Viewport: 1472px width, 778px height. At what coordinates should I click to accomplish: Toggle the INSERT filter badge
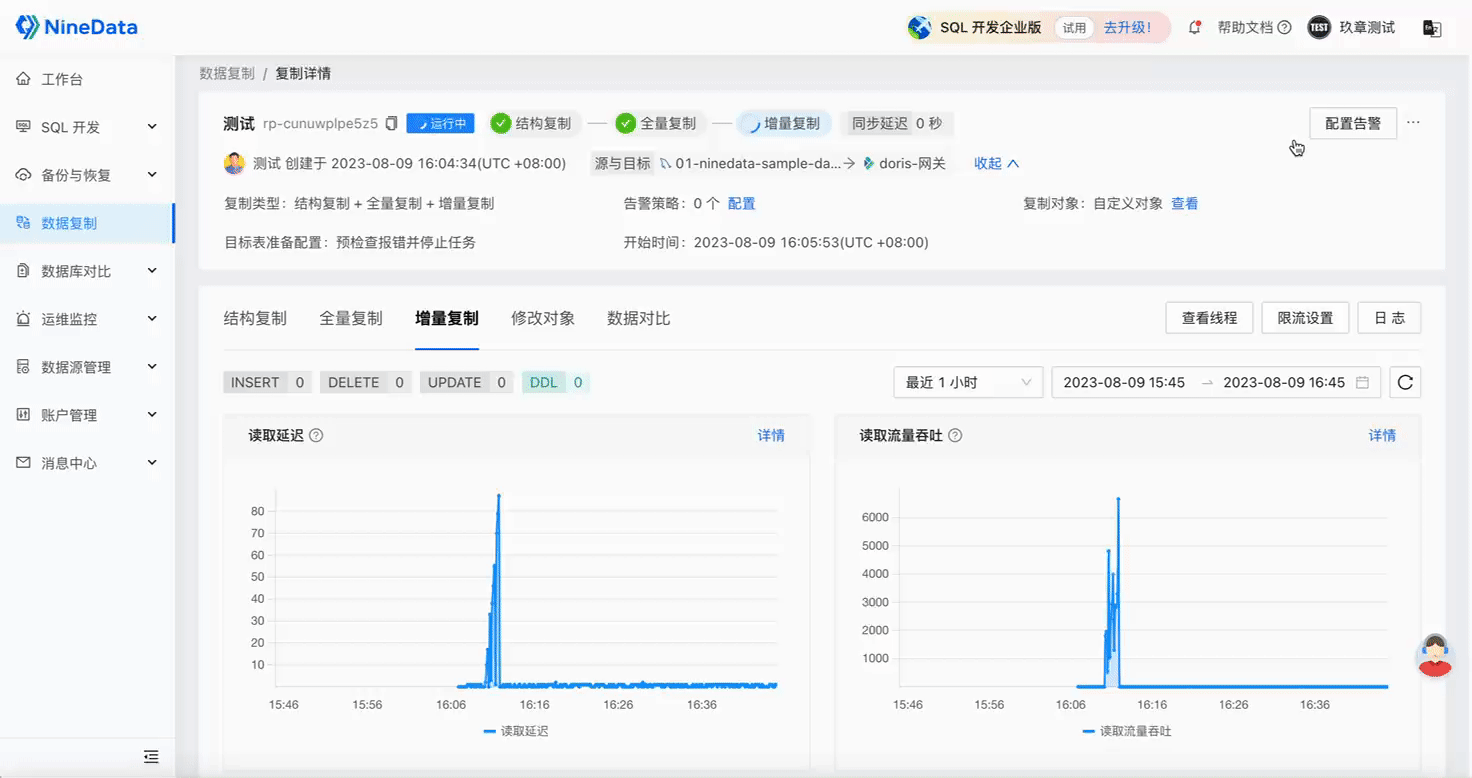pyautogui.click(x=267, y=382)
